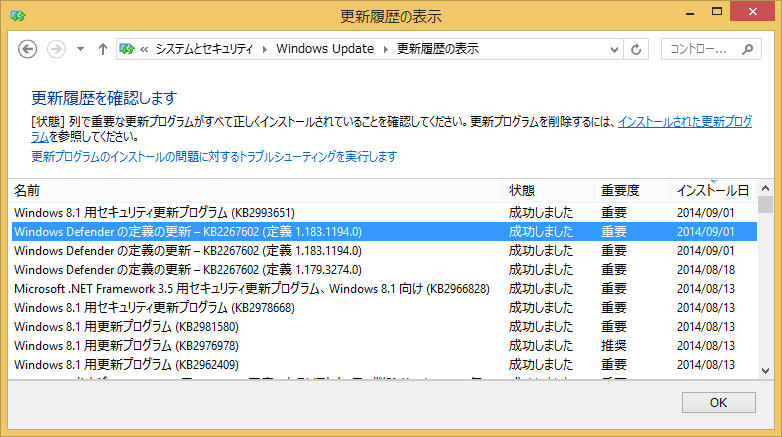Maximize the update history window
782x437 pixels.
[x=717, y=11]
